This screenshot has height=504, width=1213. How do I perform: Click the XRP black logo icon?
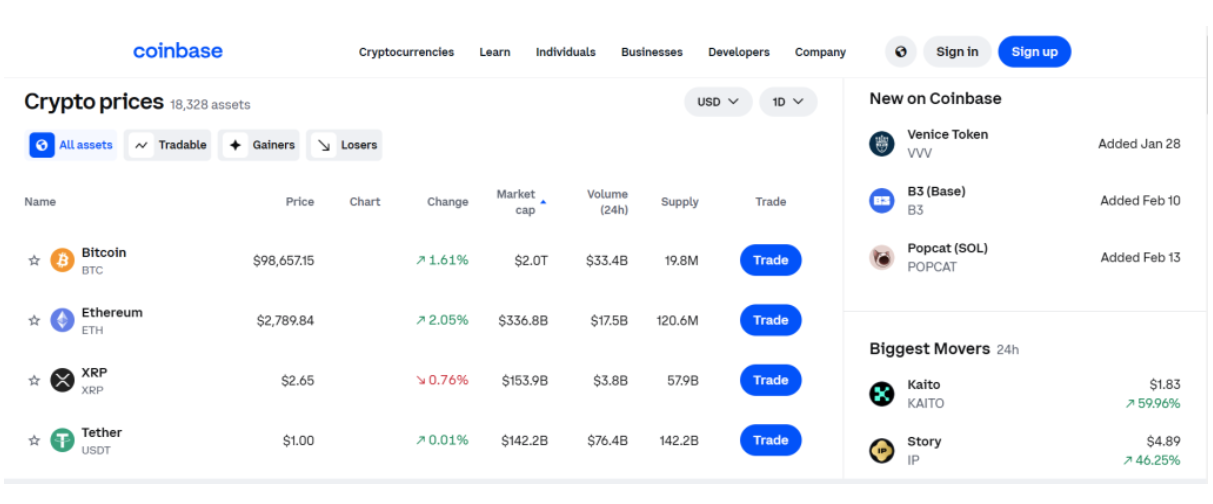click(x=63, y=380)
